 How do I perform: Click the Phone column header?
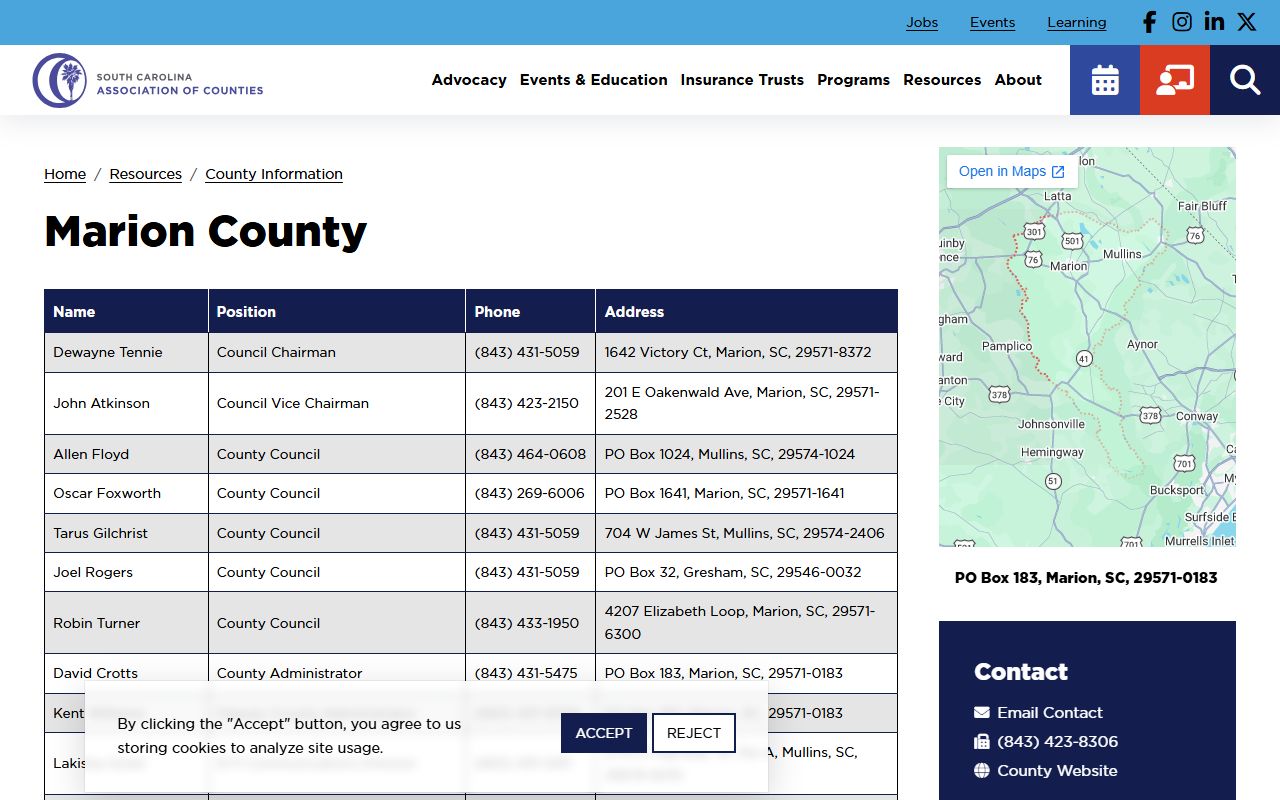[x=531, y=311]
